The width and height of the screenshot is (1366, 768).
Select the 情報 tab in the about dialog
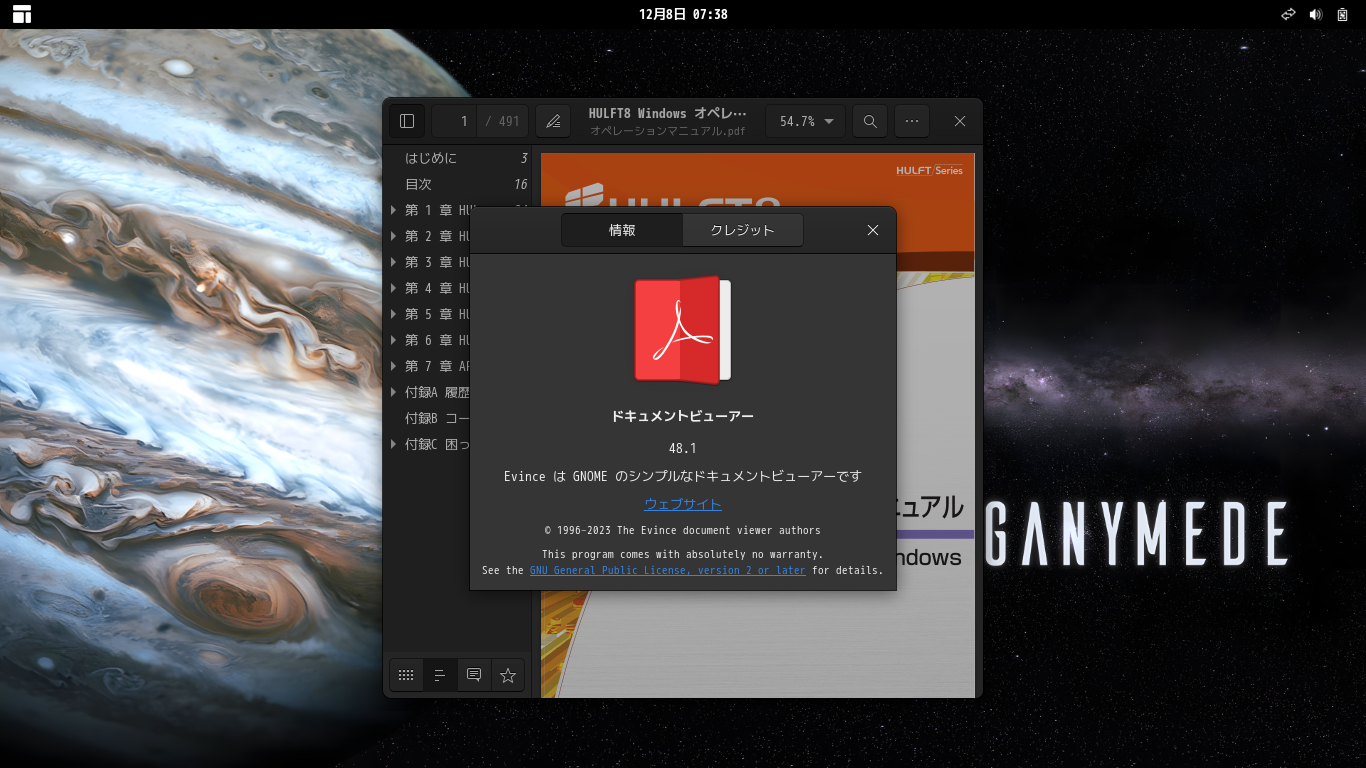coord(622,230)
